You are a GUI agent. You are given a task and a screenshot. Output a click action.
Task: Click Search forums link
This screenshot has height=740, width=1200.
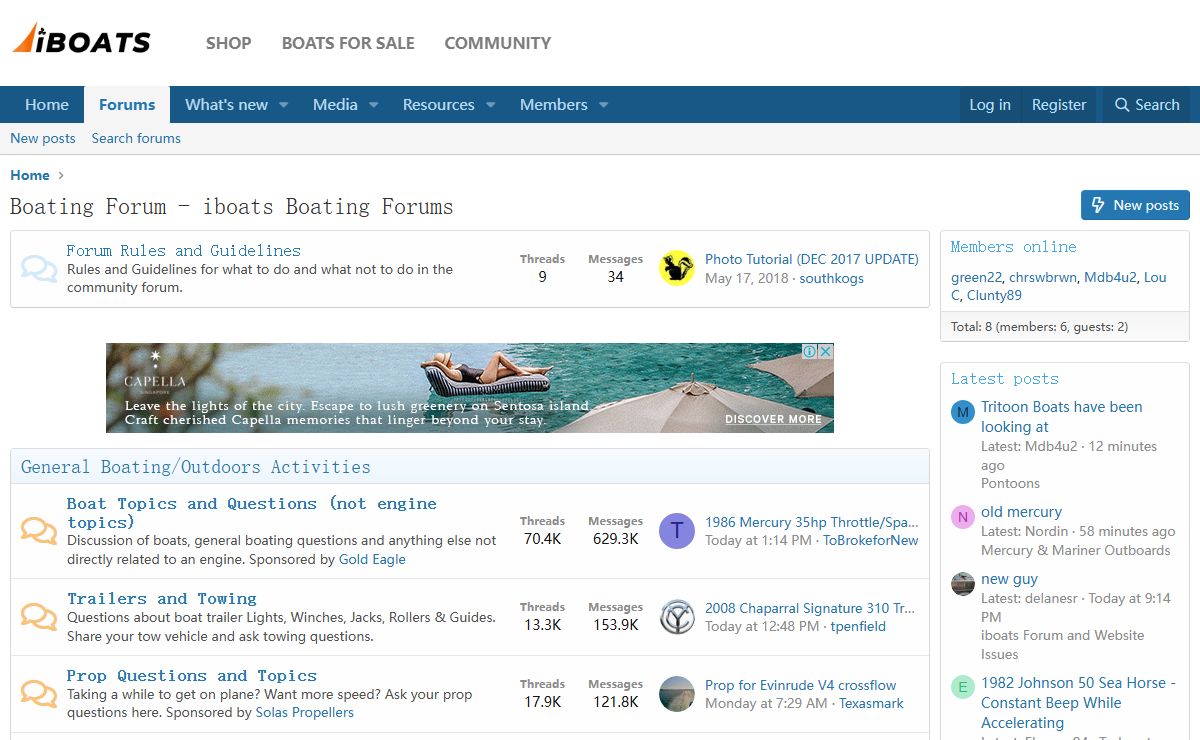(x=136, y=138)
